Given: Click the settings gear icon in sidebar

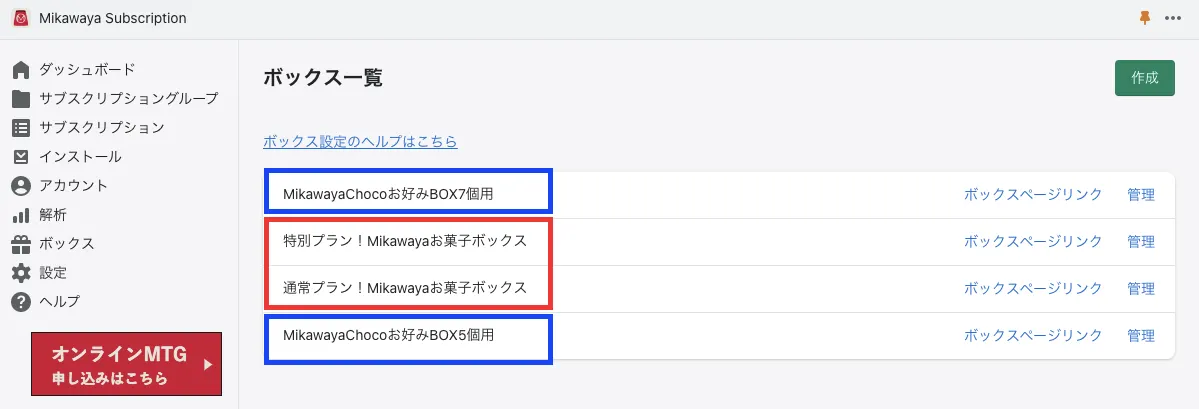Looking at the screenshot, I should (21, 273).
